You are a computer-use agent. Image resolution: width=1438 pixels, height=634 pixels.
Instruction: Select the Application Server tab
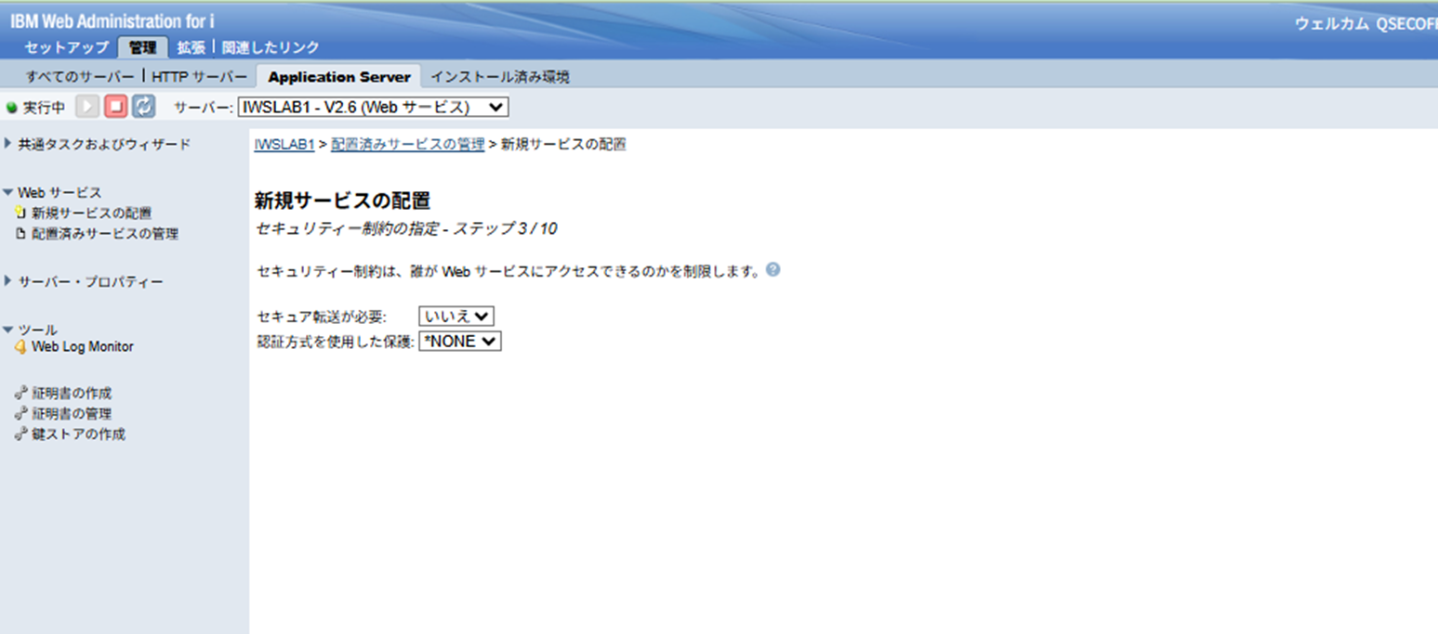tap(339, 77)
